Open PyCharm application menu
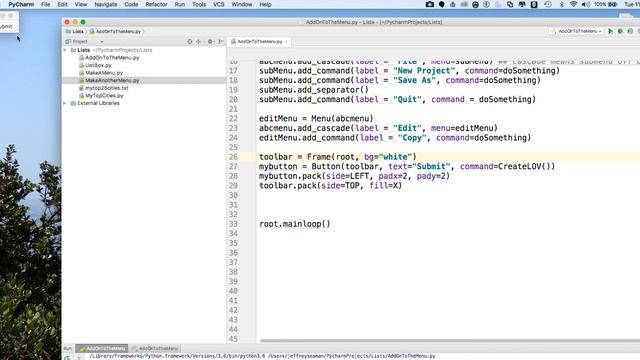 coord(21,4)
